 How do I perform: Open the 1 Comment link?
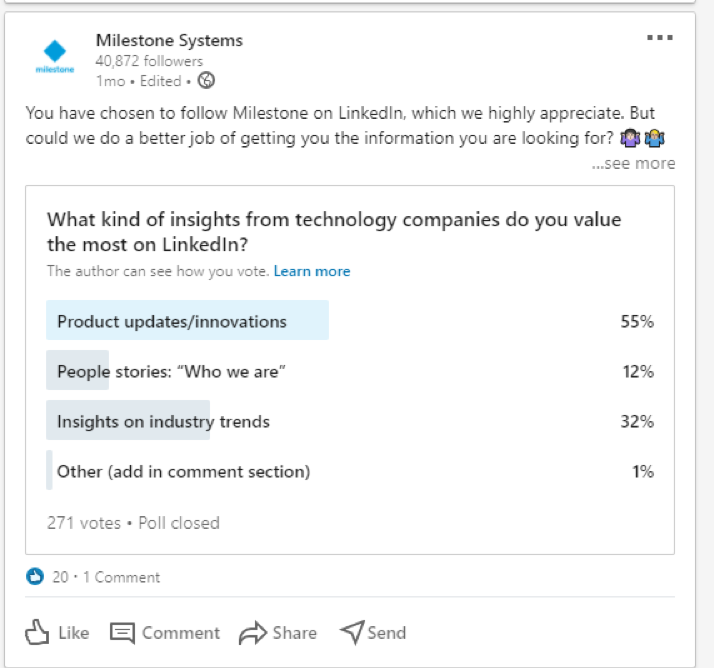[x=121, y=577]
